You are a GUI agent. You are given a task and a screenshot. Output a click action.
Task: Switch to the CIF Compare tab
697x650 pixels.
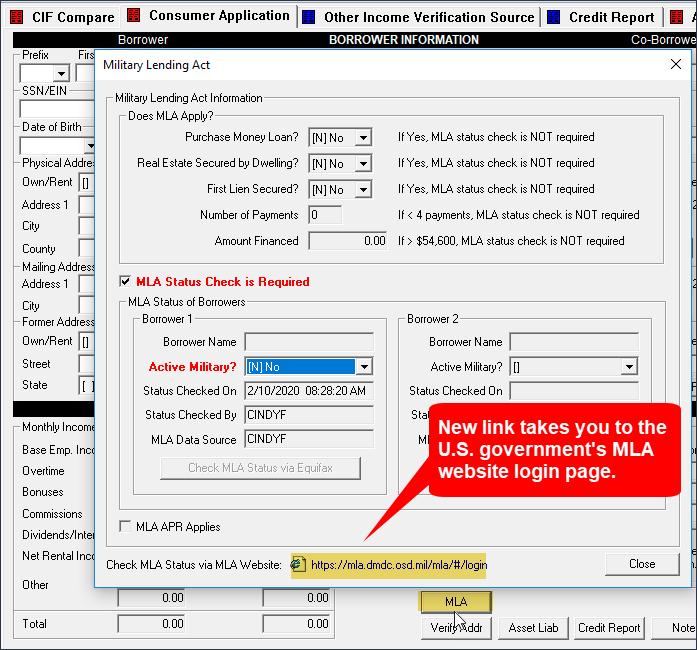(72, 17)
